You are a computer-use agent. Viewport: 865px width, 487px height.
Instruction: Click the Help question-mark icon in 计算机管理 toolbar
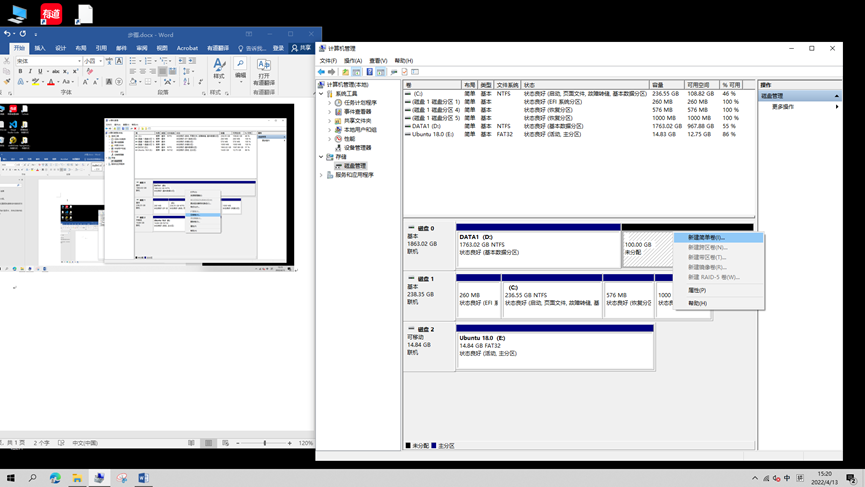(370, 72)
